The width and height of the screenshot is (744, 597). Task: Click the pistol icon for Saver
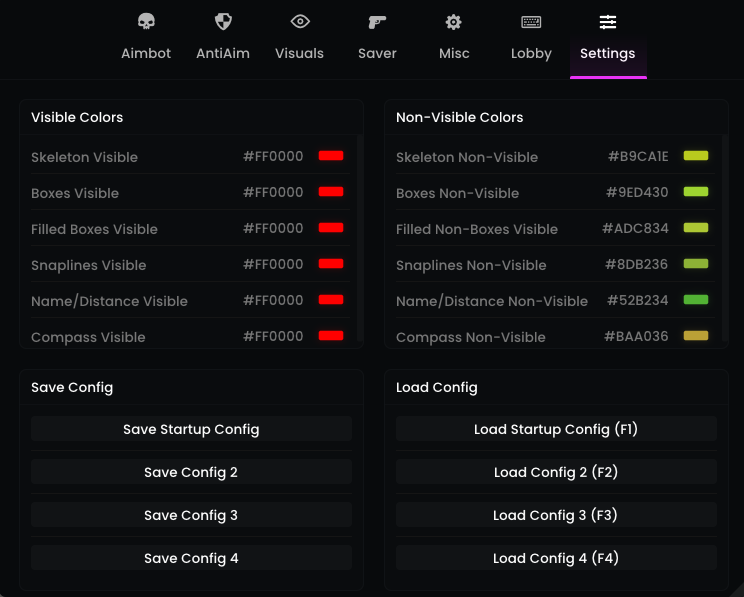[377, 22]
